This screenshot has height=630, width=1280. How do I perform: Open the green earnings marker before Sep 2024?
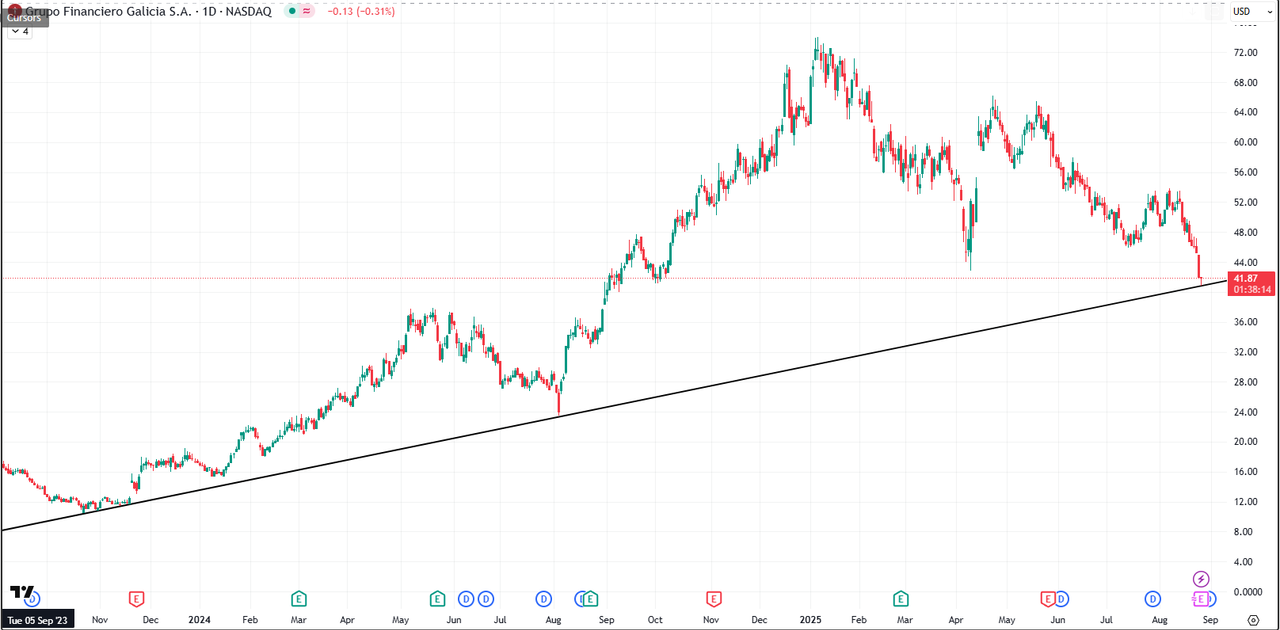(x=590, y=599)
